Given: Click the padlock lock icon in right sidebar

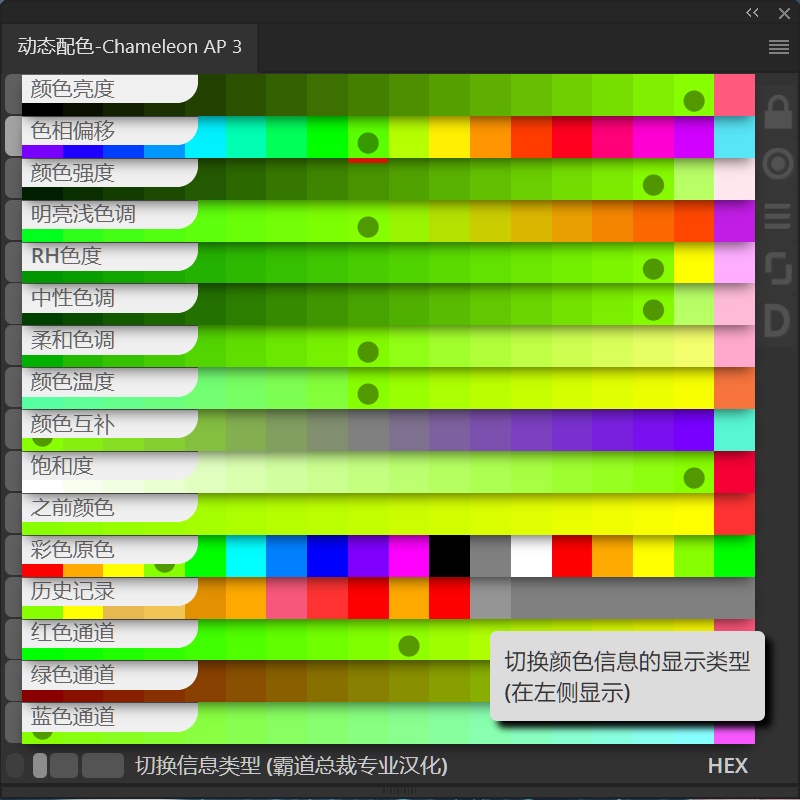Looking at the screenshot, I should [x=778, y=112].
